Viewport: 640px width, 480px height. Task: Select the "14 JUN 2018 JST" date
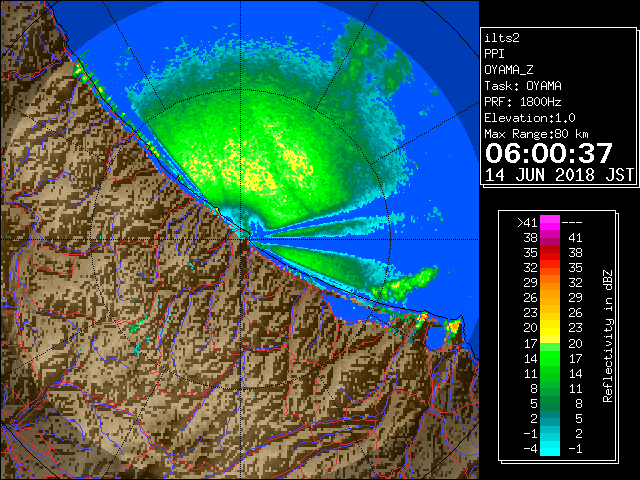(x=559, y=175)
